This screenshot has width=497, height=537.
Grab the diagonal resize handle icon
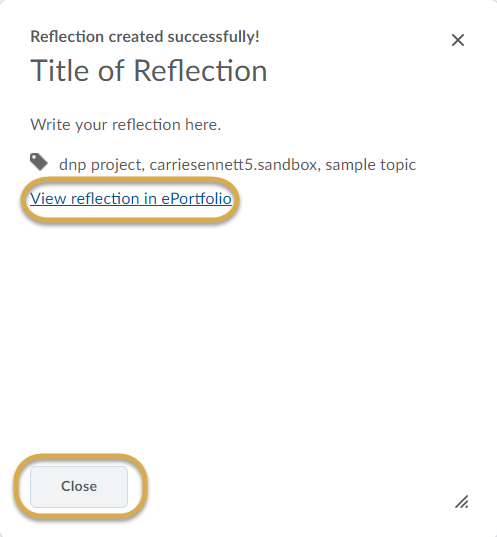pos(461,502)
